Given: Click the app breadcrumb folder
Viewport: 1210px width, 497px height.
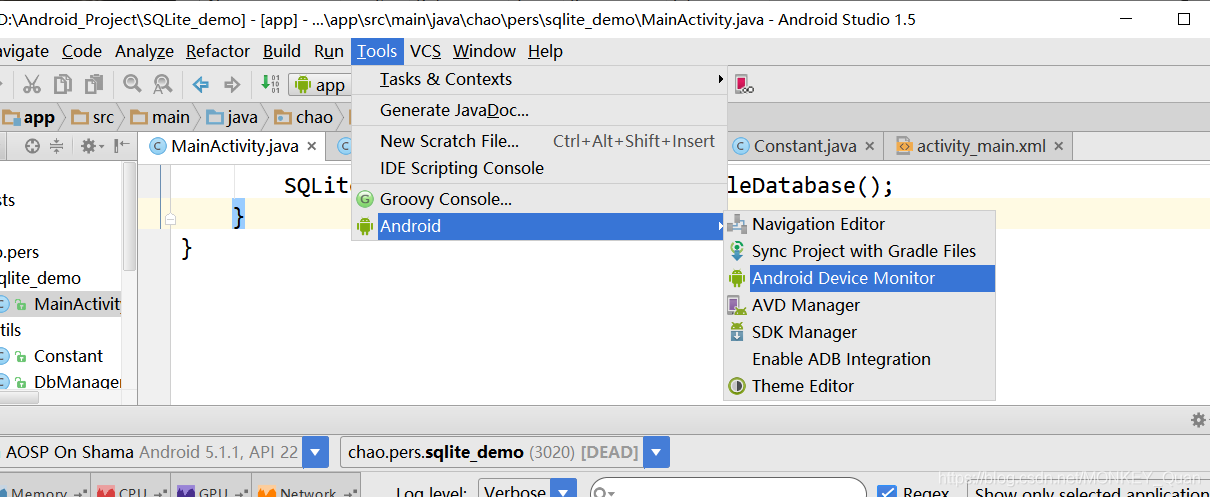Looking at the screenshot, I should click(29, 117).
